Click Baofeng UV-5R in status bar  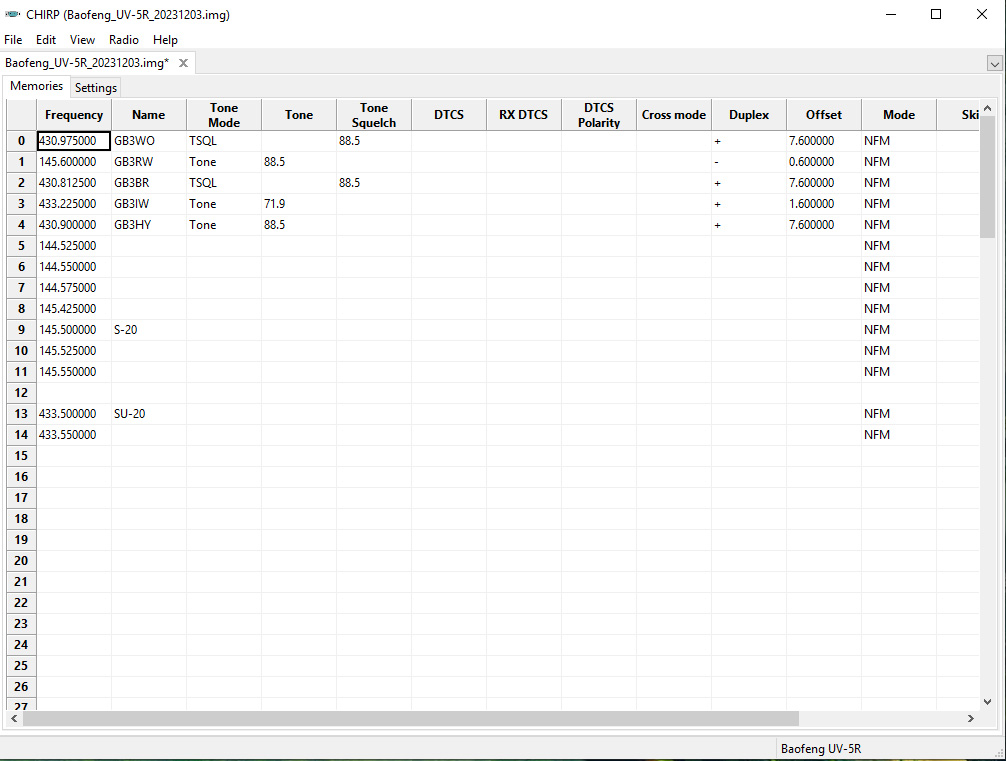point(821,749)
